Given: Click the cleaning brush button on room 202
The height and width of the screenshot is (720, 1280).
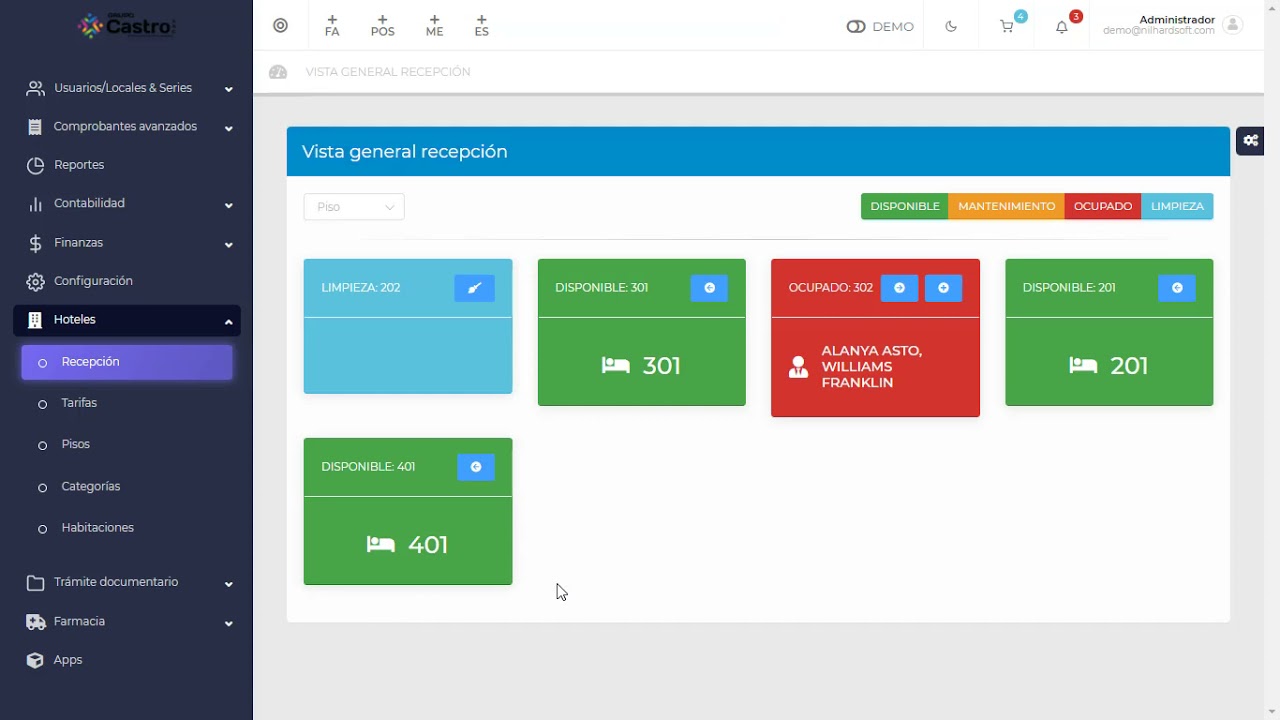Looking at the screenshot, I should (x=474, y=288).
